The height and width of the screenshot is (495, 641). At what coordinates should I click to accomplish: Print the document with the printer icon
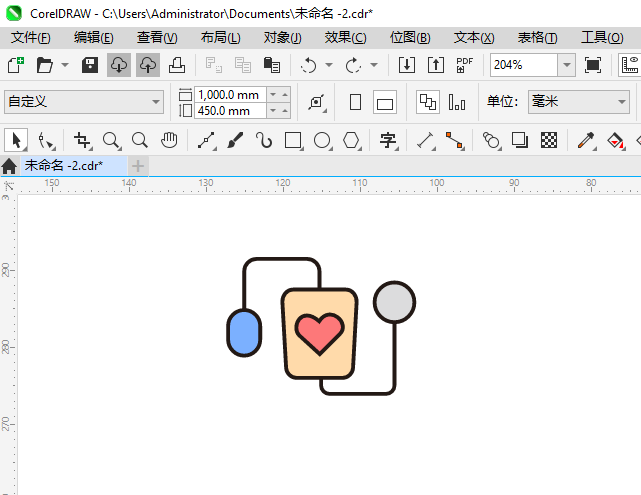pyautogui.click(x=177, y=65)
